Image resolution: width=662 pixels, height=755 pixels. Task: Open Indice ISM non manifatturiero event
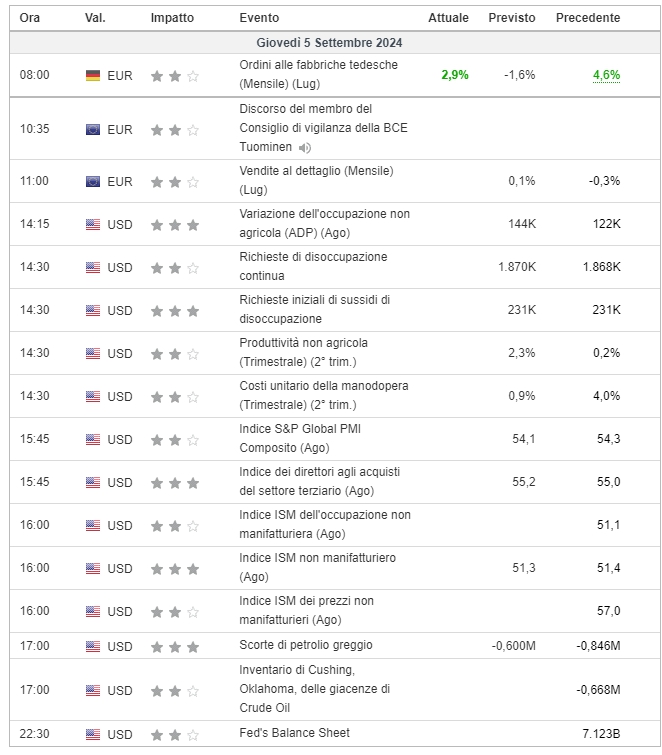317,567
